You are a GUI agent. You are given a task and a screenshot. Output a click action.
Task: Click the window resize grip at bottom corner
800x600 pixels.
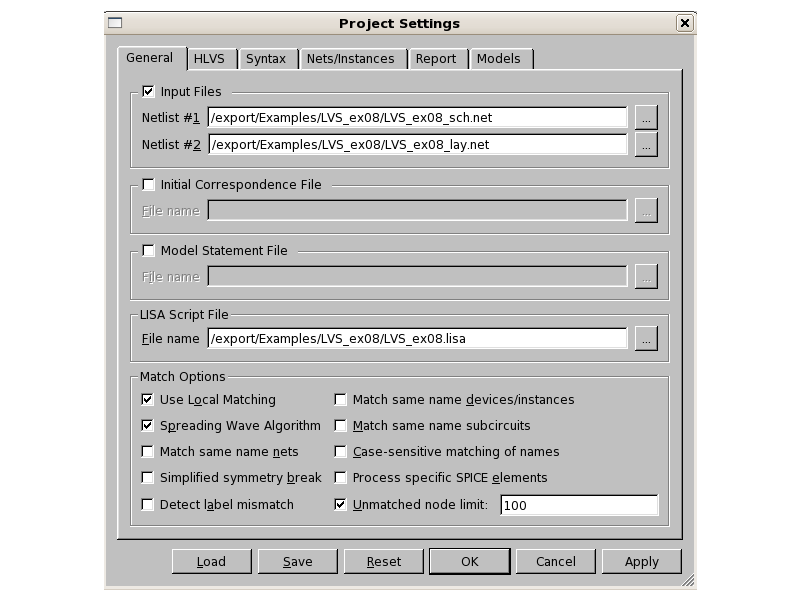688,580
